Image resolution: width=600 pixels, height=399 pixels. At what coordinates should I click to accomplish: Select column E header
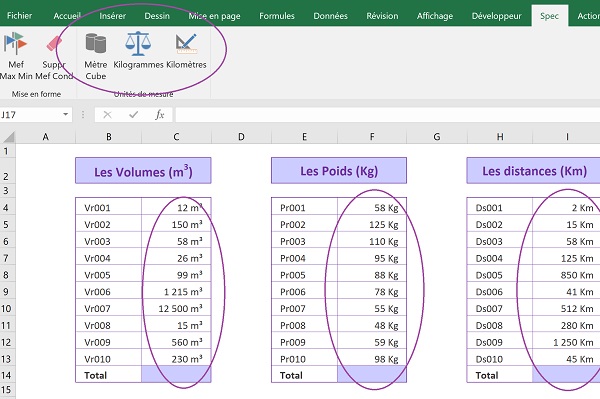[304, 137]
